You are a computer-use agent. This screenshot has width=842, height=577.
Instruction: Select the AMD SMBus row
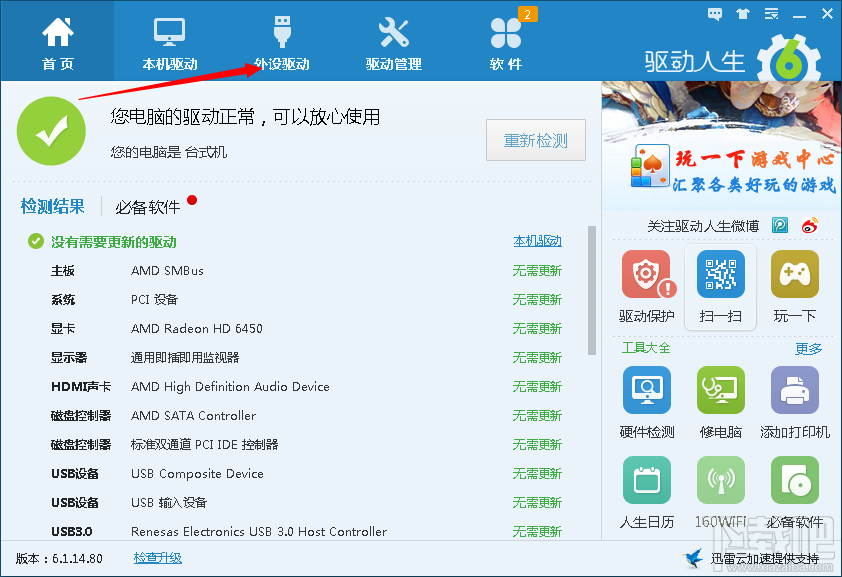(x=306, y=271)
